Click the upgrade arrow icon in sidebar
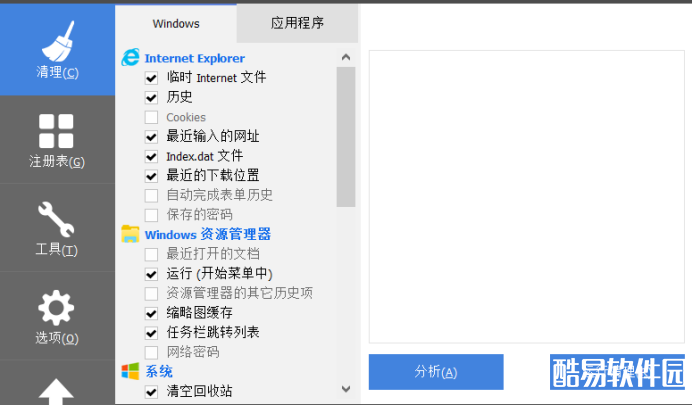 pyautogui.click(x=57, y=390)
